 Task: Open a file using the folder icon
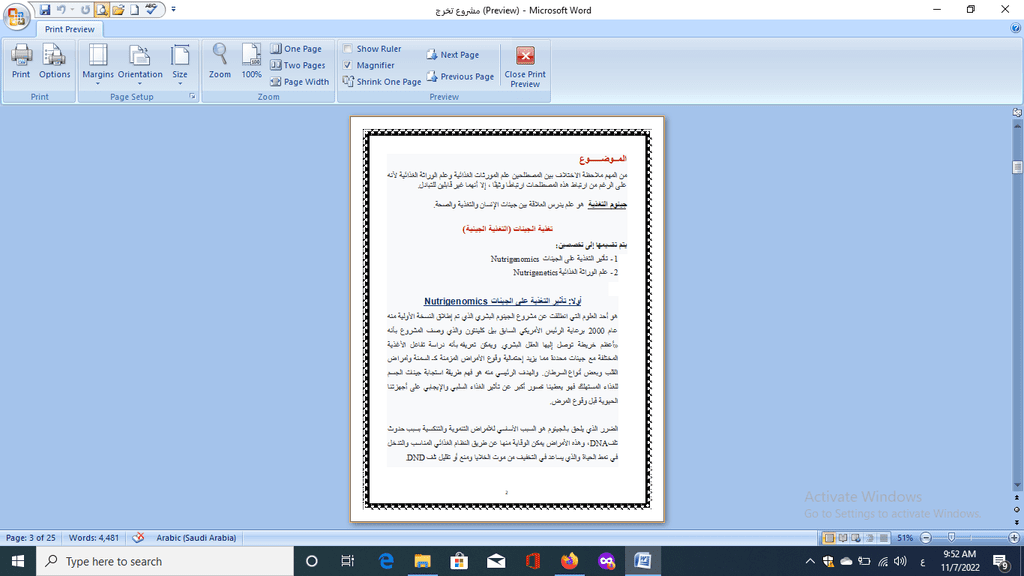[118, 10]
